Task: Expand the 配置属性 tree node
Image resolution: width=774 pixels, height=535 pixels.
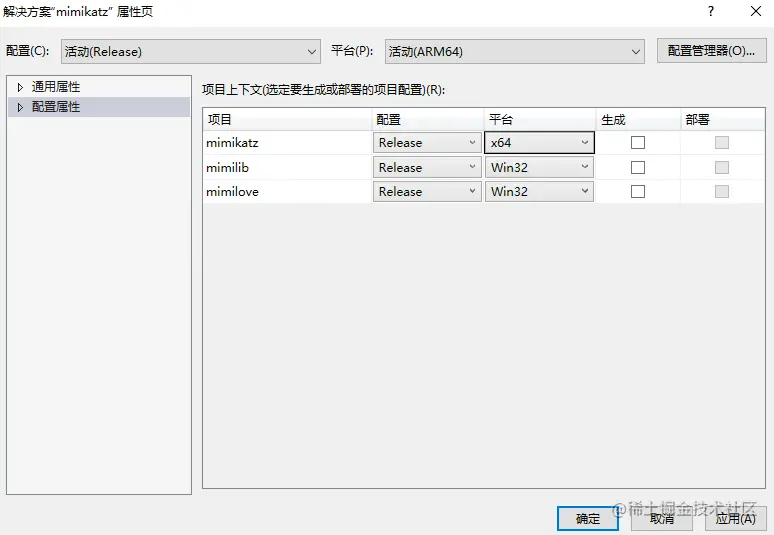Action: click(20, 107)
